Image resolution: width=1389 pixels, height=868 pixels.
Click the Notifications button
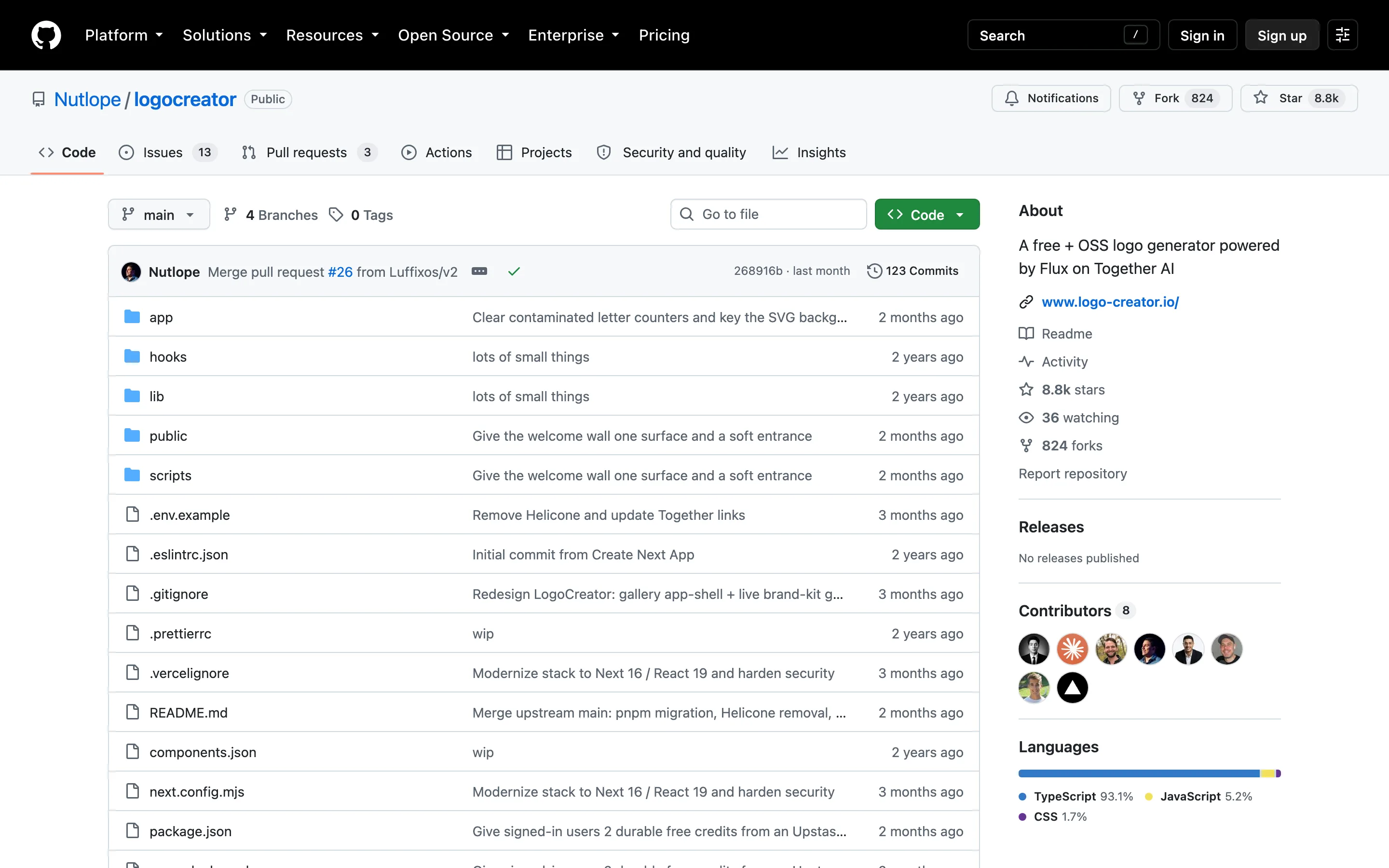(x=1051, y=98)
